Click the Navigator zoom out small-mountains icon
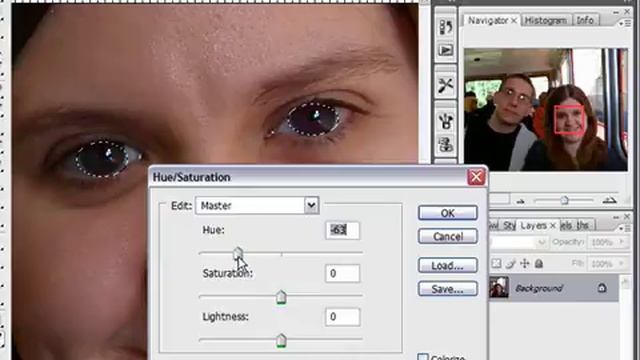Image resolution: width=640 pixels, height=360 pixels. (x=520, y=201)
